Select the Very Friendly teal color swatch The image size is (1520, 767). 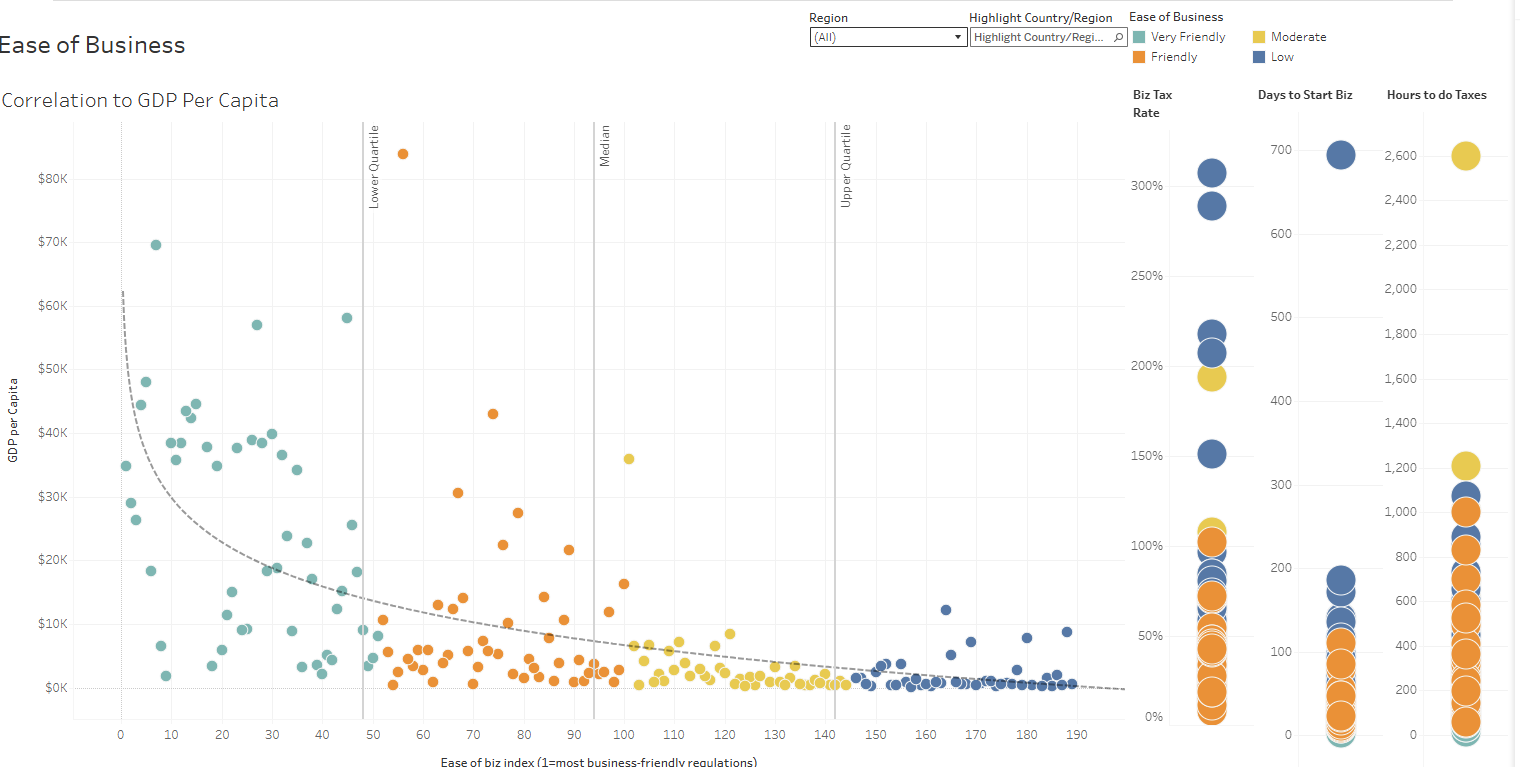[1140, 36]
